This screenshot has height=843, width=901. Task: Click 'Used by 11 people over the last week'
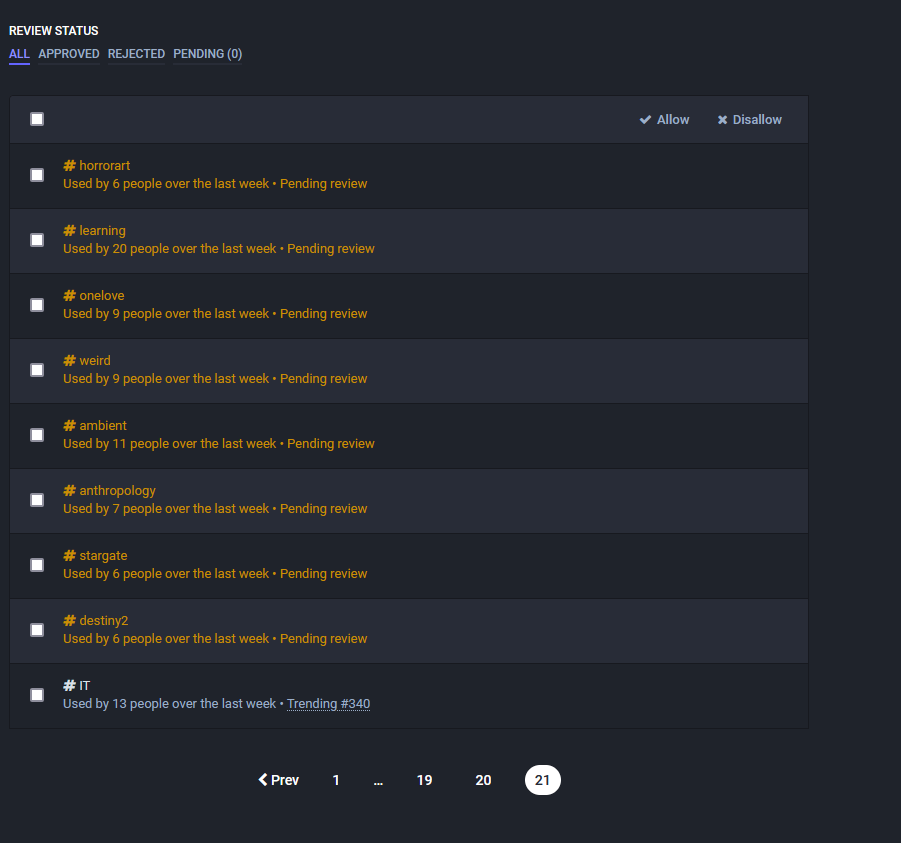point(170,444)
